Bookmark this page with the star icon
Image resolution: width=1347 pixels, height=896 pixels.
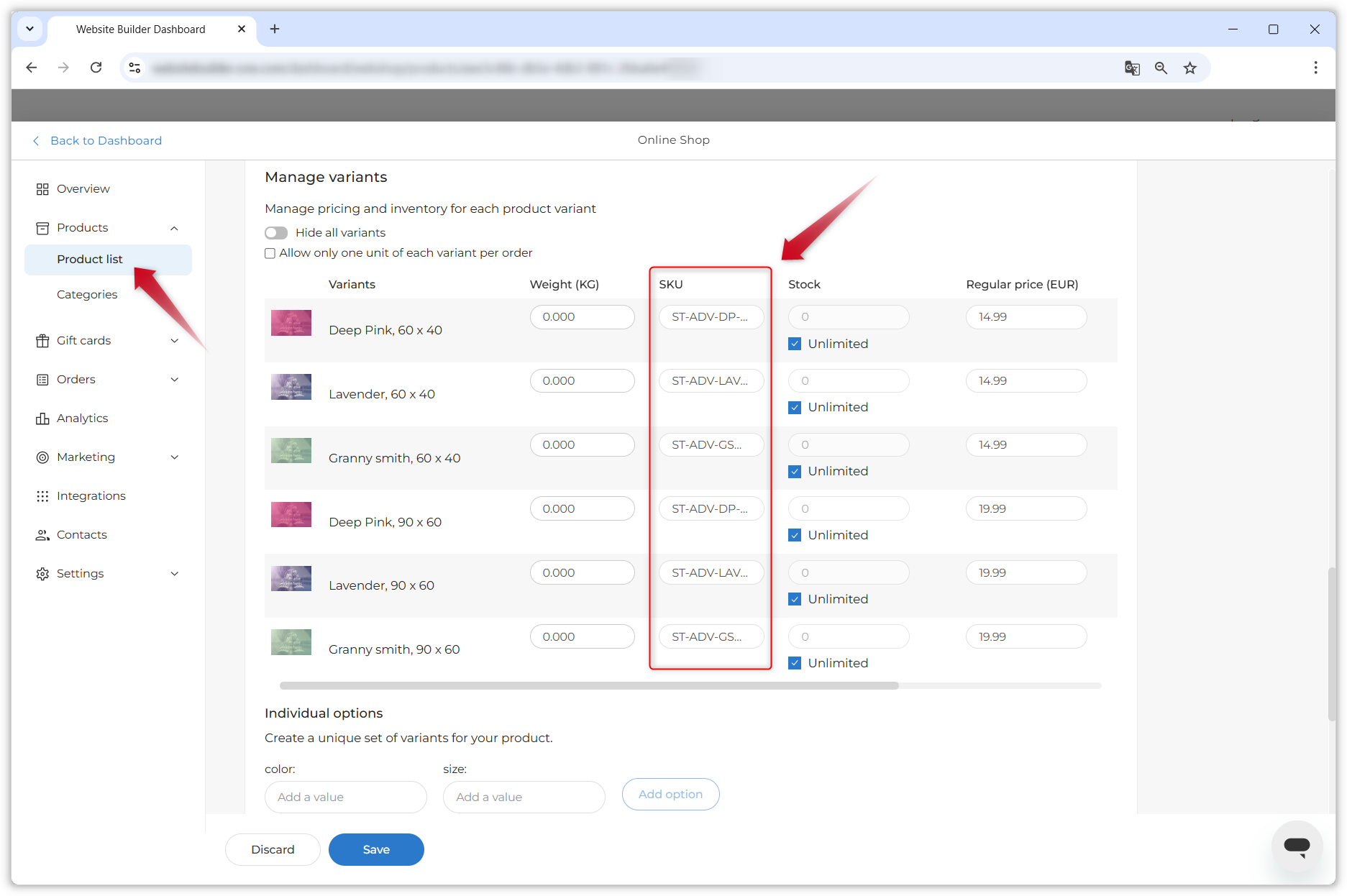(x=1190, y=68)
